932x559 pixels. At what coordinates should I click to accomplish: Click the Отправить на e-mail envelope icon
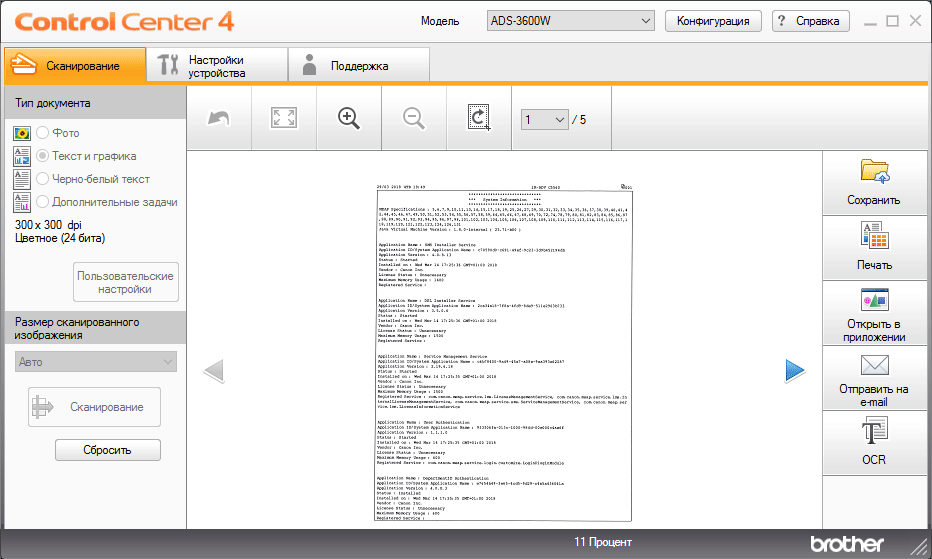click(874, 365)
